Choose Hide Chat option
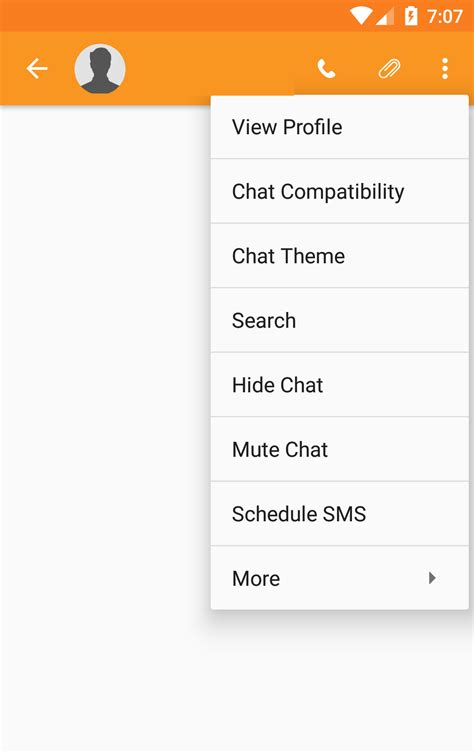Image resolution: width=474 pixels, height=753 pixels. (340, 385)
